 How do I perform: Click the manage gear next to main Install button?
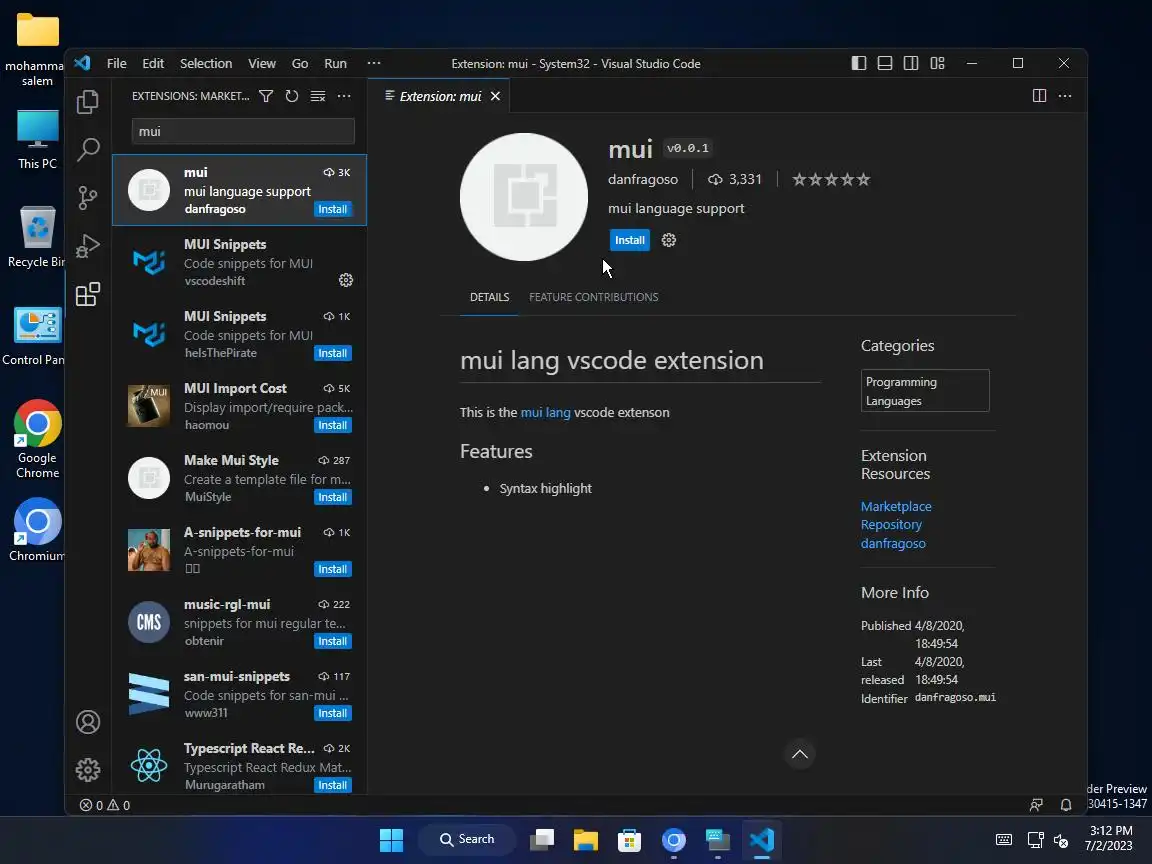(669, 240)
